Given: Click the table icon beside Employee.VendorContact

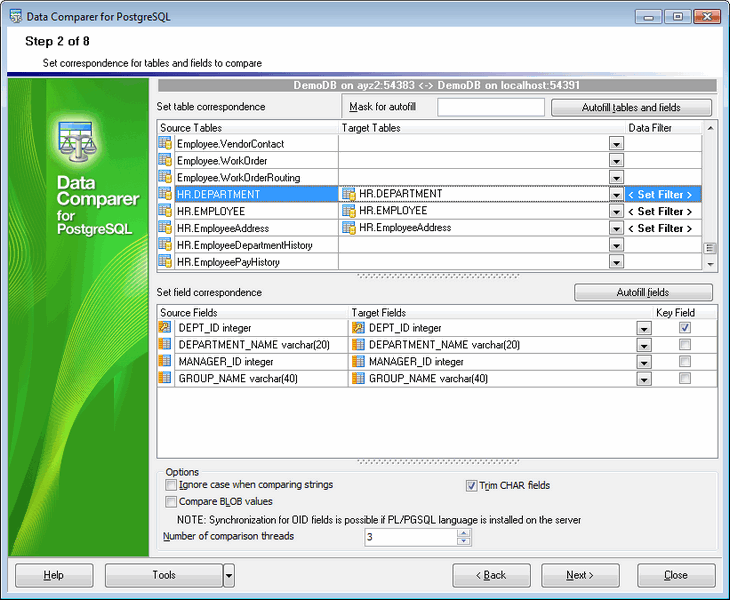Looking at the screenshot, I should pos(165,143).
